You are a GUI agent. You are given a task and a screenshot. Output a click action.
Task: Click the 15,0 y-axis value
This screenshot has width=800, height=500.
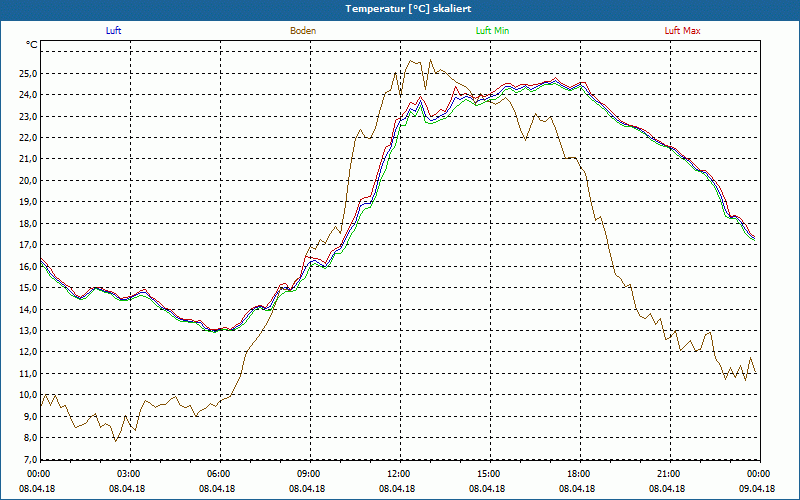tap(29, 288)
